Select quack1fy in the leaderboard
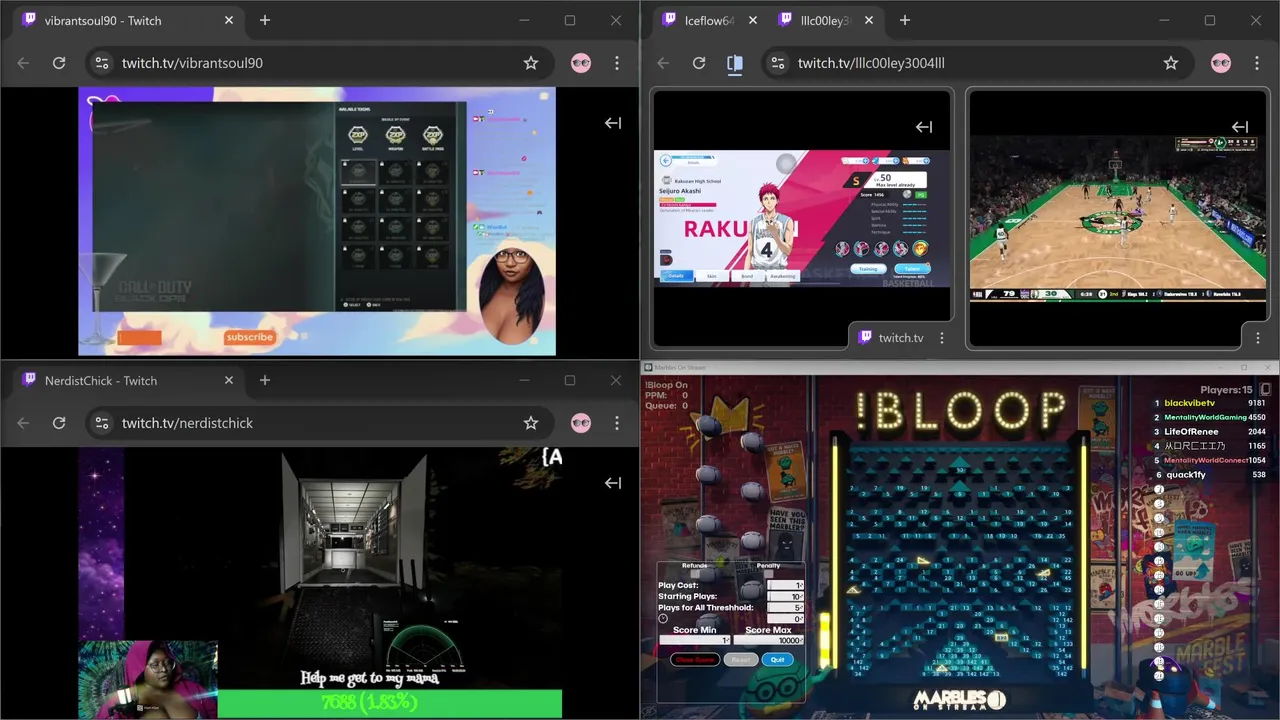 (x=1185, y=475)
